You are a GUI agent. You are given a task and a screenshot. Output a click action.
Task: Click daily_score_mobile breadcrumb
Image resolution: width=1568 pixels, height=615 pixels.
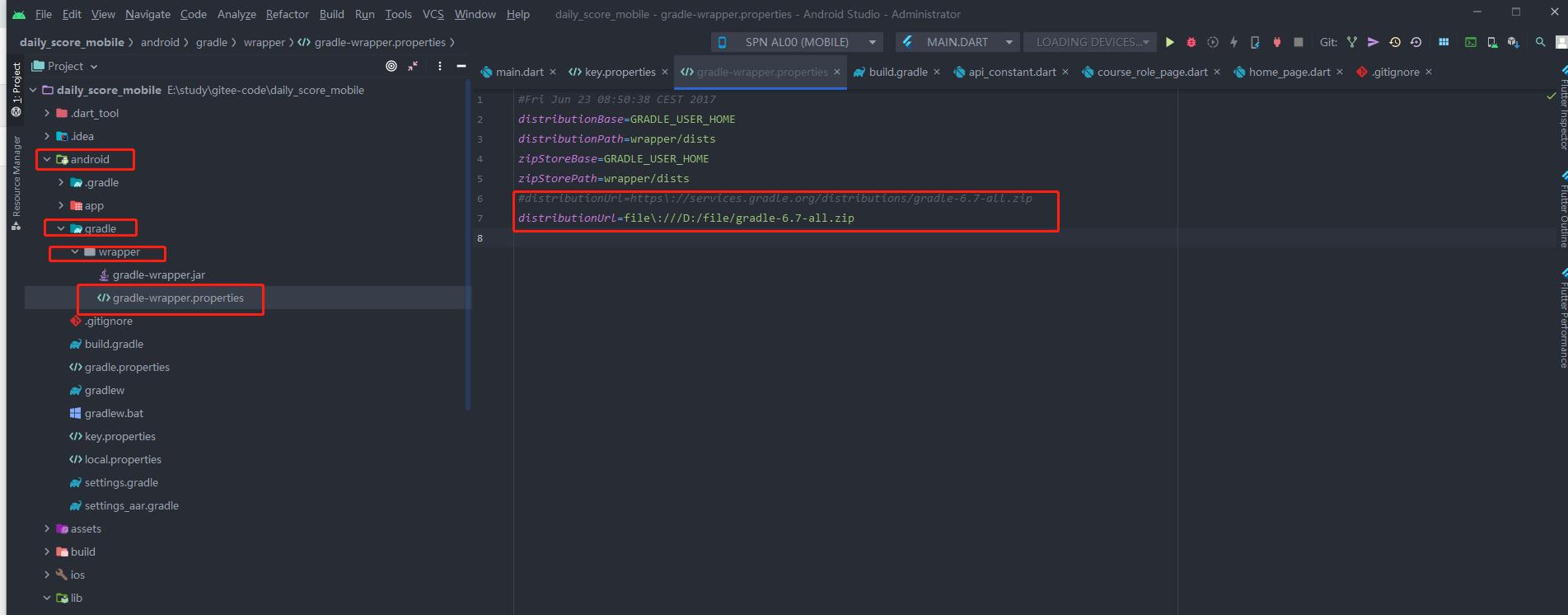point(72,42)
